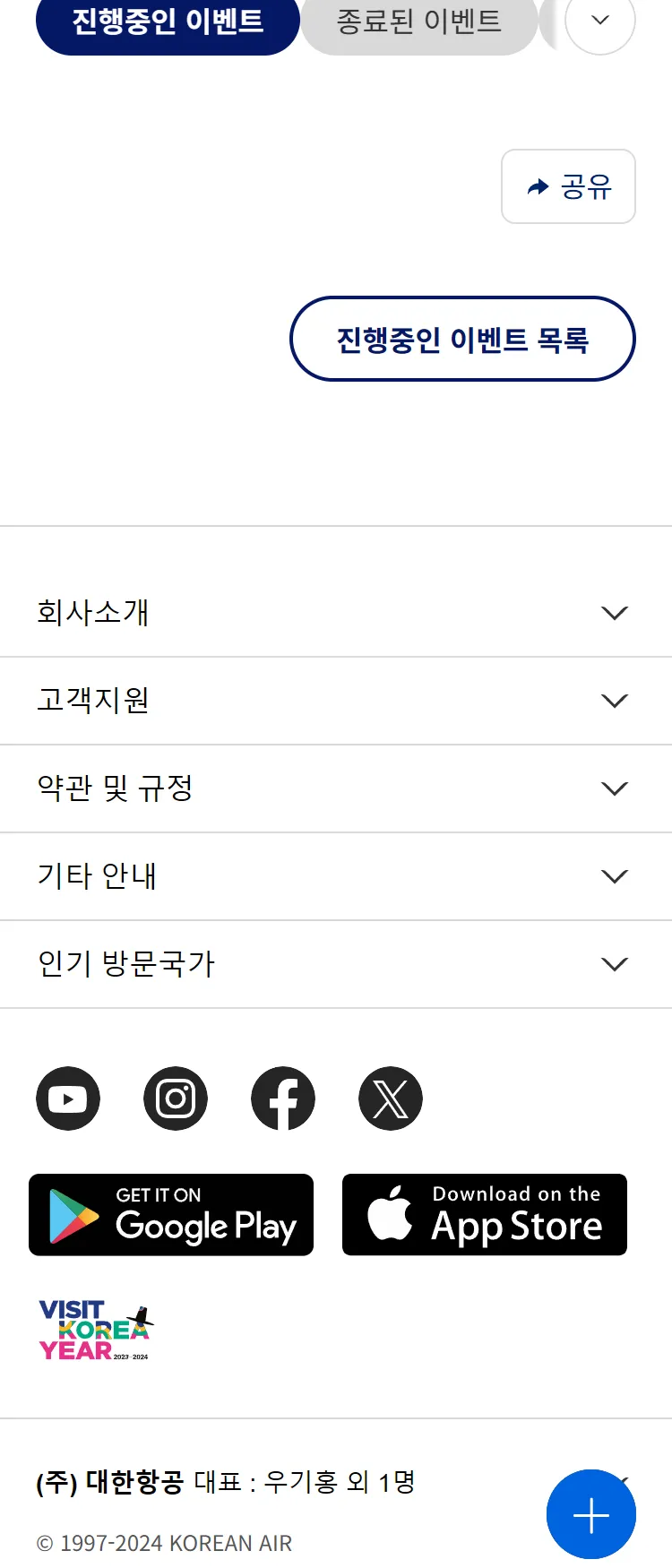Expand the 기타 안내 section
672x1568 pixels.
(336, 876)
